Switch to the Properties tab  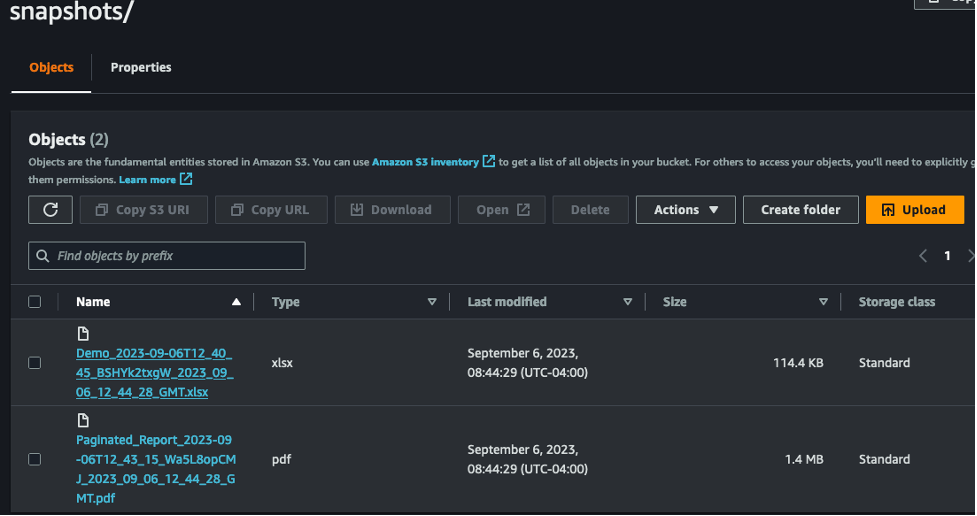tap(141, 67)
